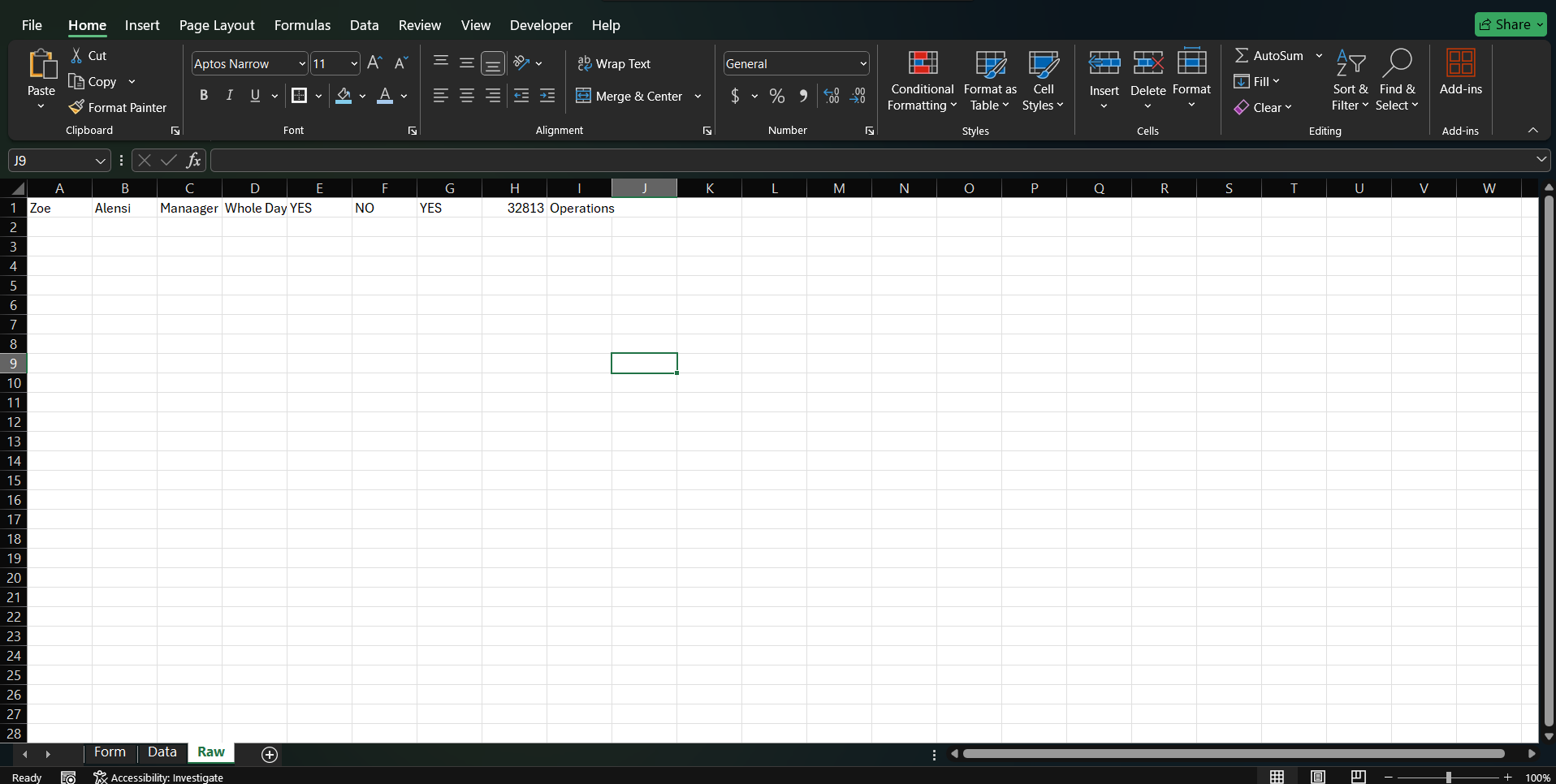
Task: Open Cell Styles gallery
Action: pos(1043,80)
